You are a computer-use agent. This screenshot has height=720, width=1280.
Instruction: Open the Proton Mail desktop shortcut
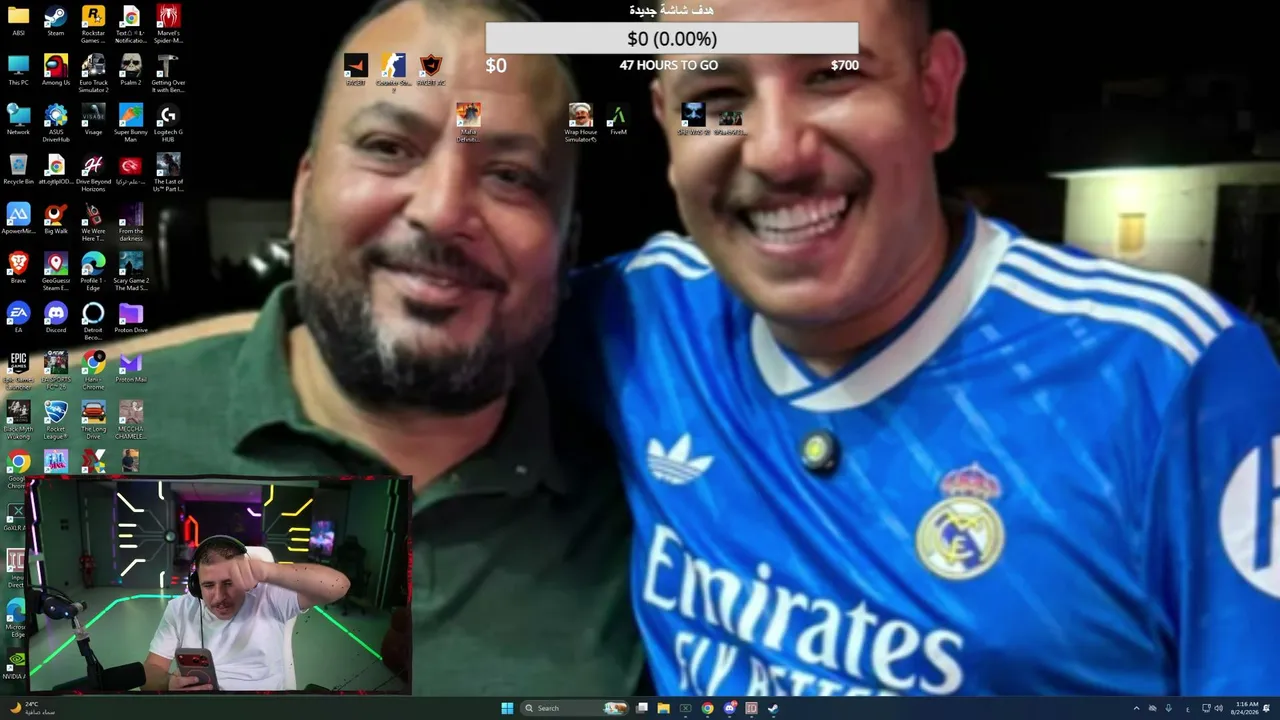pos(131,367)
